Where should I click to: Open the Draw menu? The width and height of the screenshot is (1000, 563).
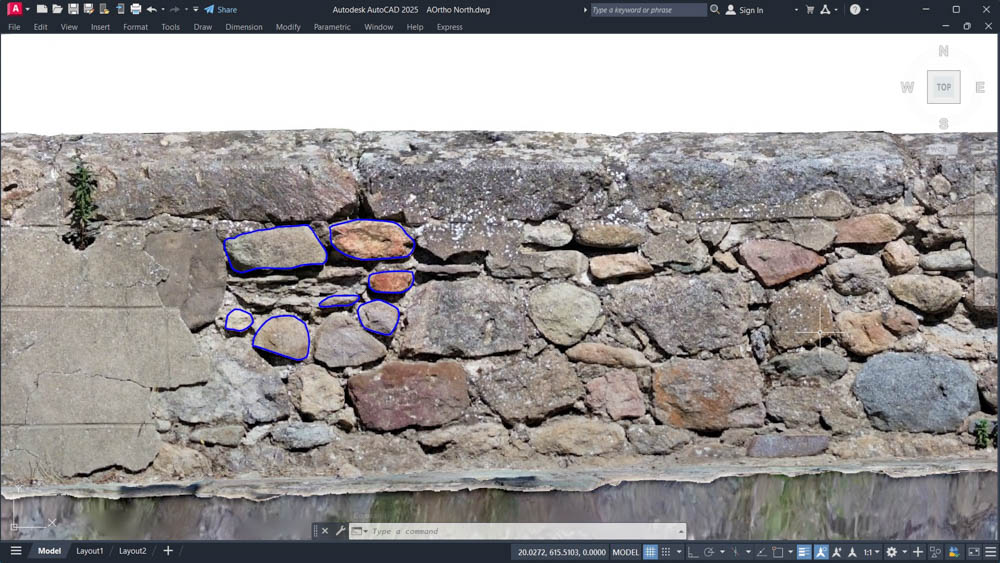203,27
